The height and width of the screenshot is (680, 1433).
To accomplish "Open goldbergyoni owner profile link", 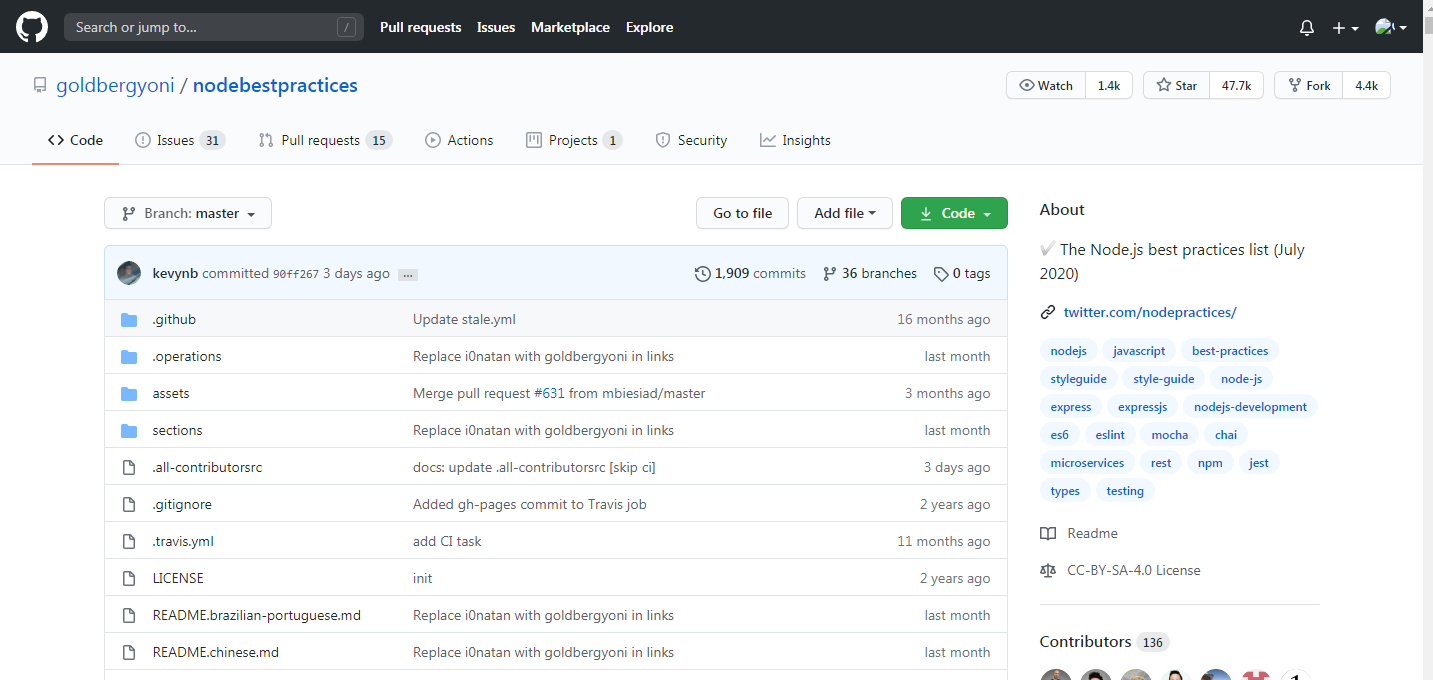I will (115, 85).
